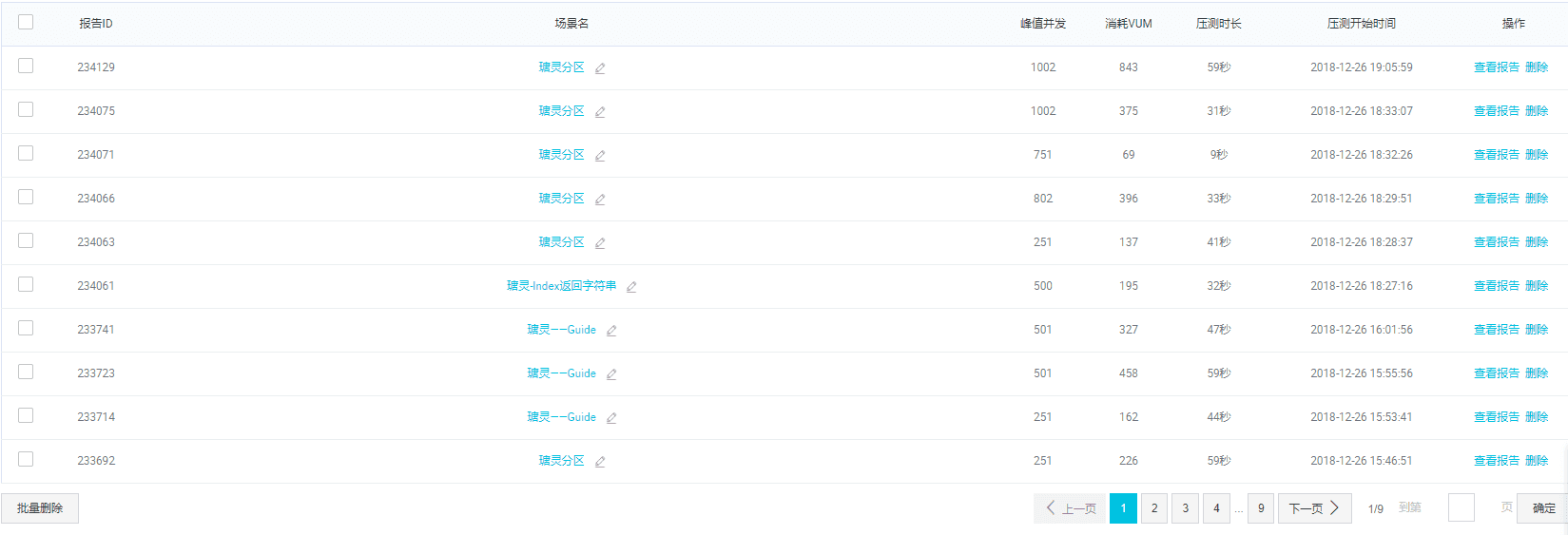
Task: Check the box for report 233692
Action: (x=26, y=459)
